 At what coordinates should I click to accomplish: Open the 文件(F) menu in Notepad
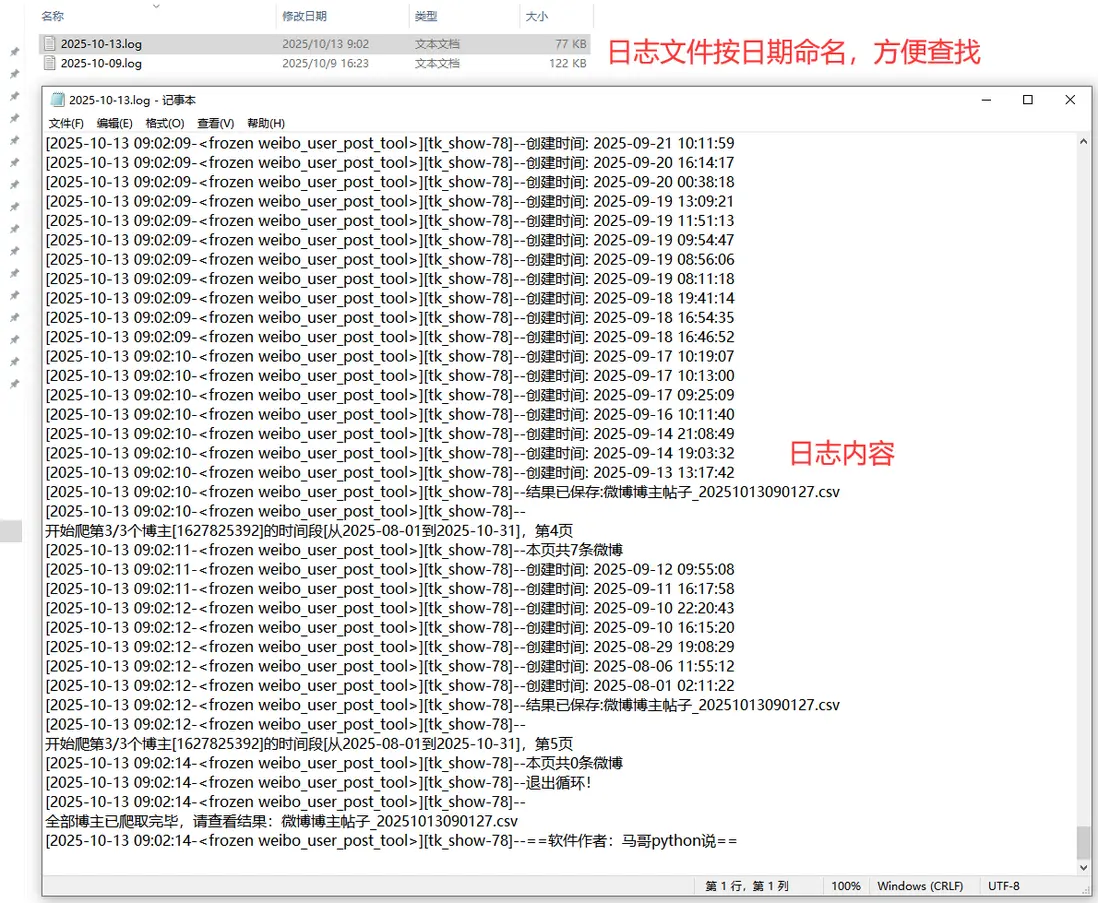[x=66, y=123]
